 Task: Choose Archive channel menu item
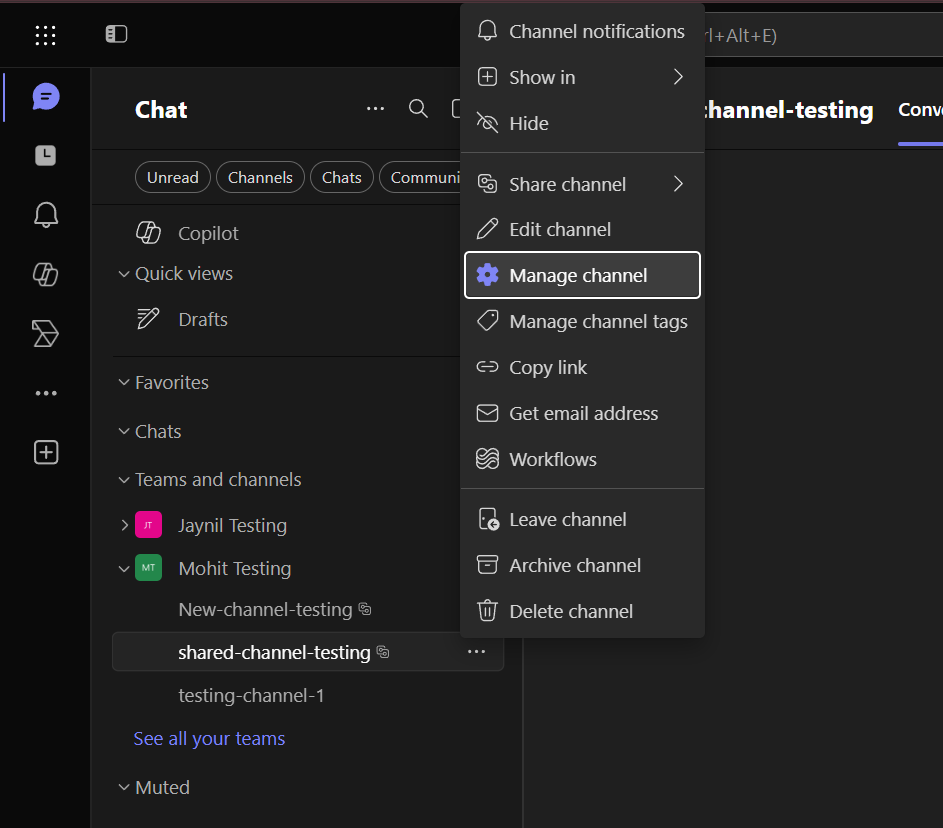click(582, 565)
